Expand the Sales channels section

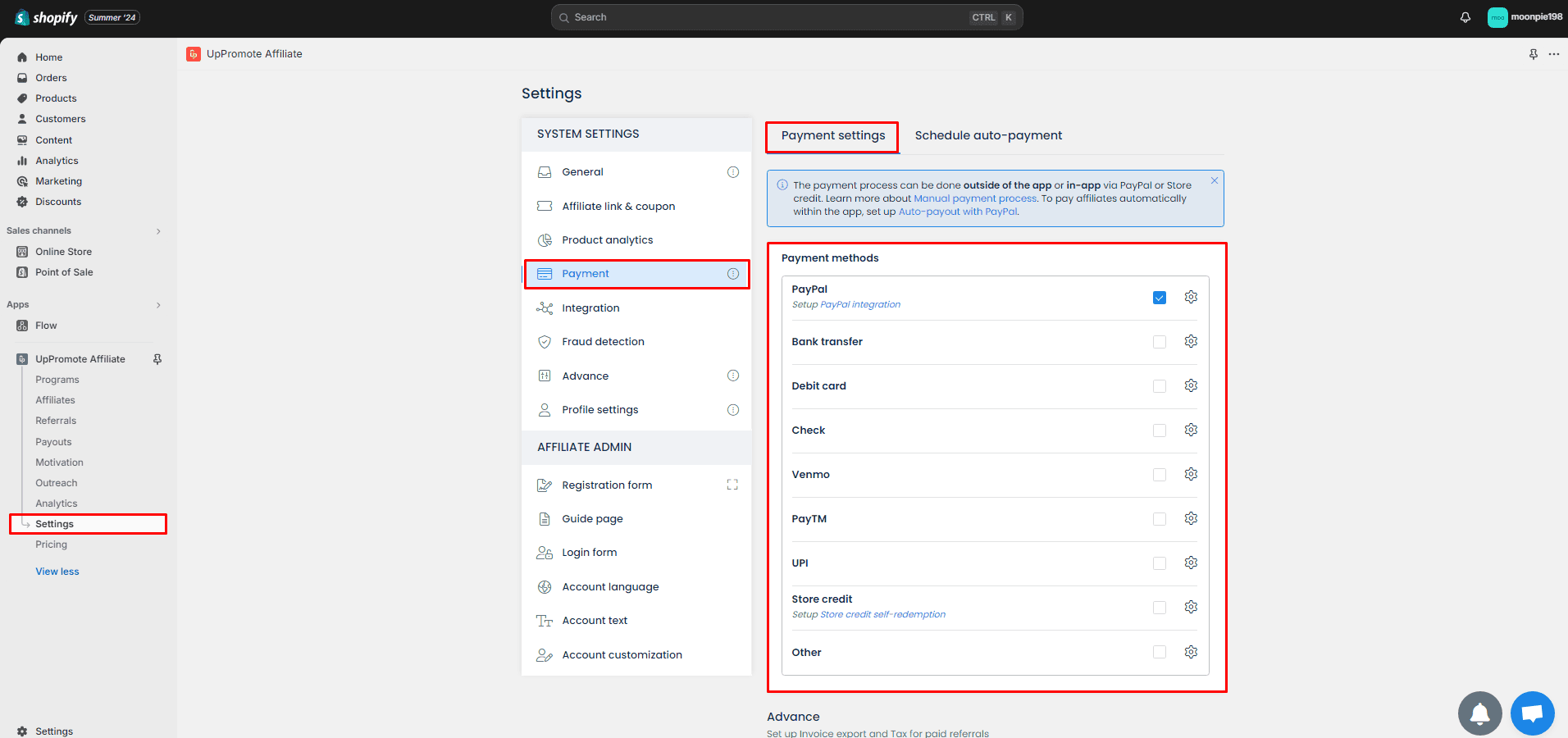pyautogui.click(x=158, y=231)
